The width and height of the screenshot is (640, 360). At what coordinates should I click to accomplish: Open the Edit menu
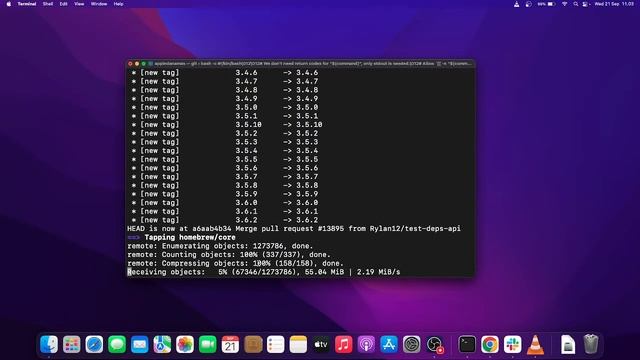(63, 4)
